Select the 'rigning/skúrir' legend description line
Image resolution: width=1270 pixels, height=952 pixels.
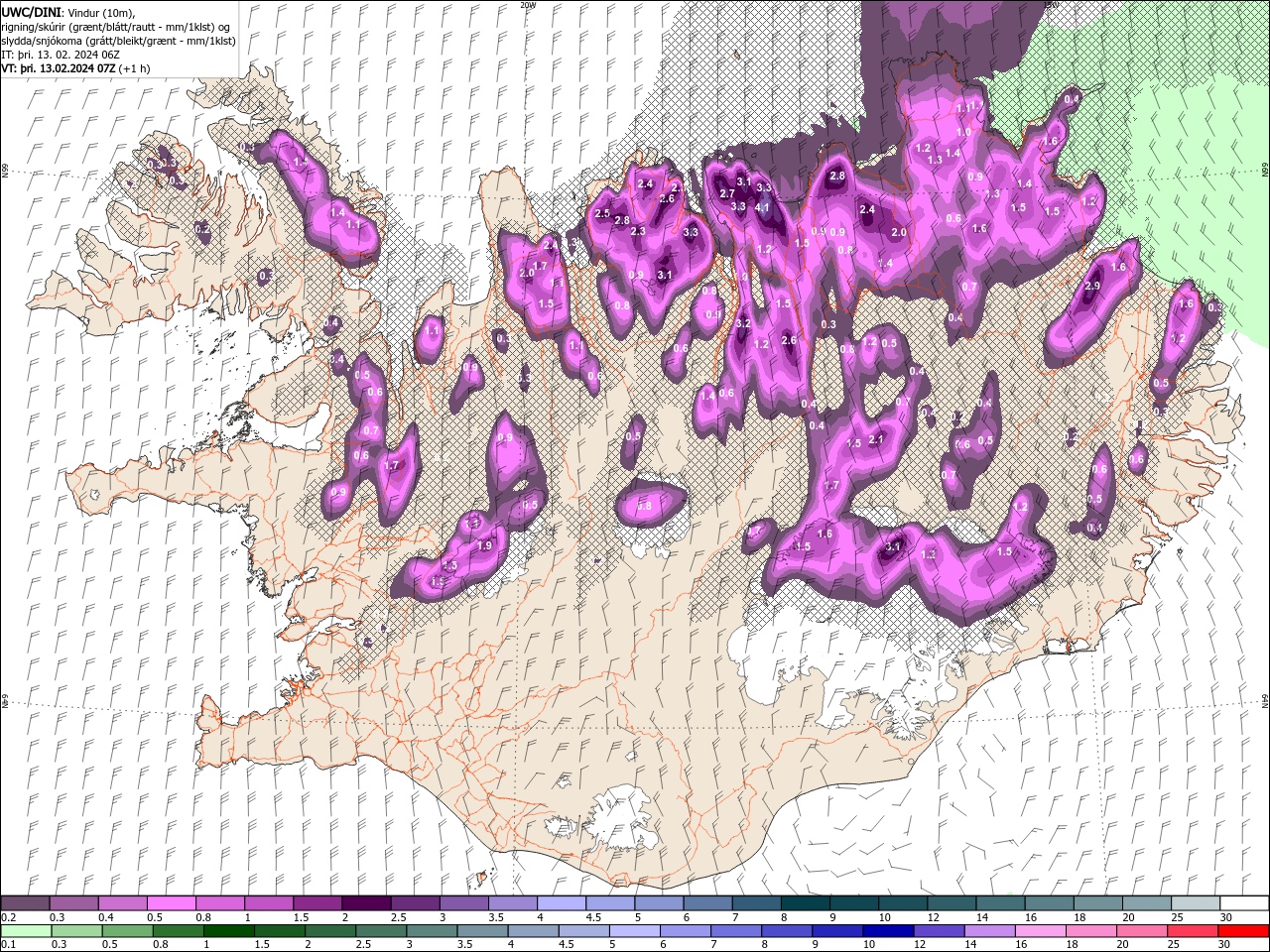pyautogui.click(x=118, y=26)
